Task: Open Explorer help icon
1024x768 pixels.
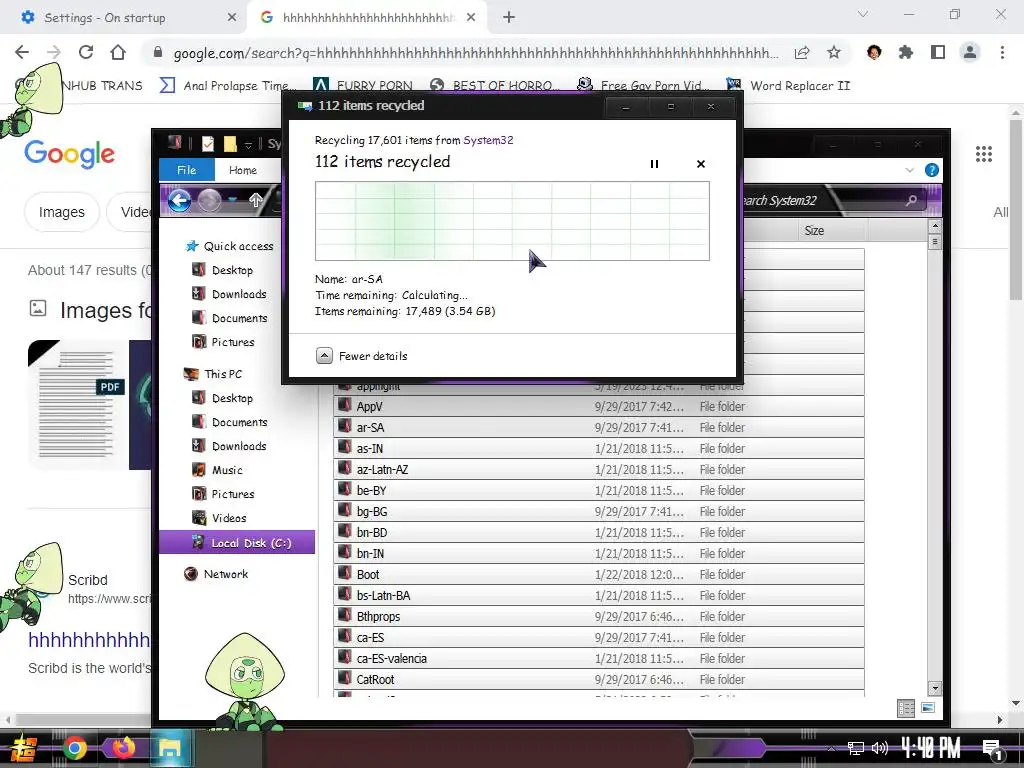Action: [932, 170]
